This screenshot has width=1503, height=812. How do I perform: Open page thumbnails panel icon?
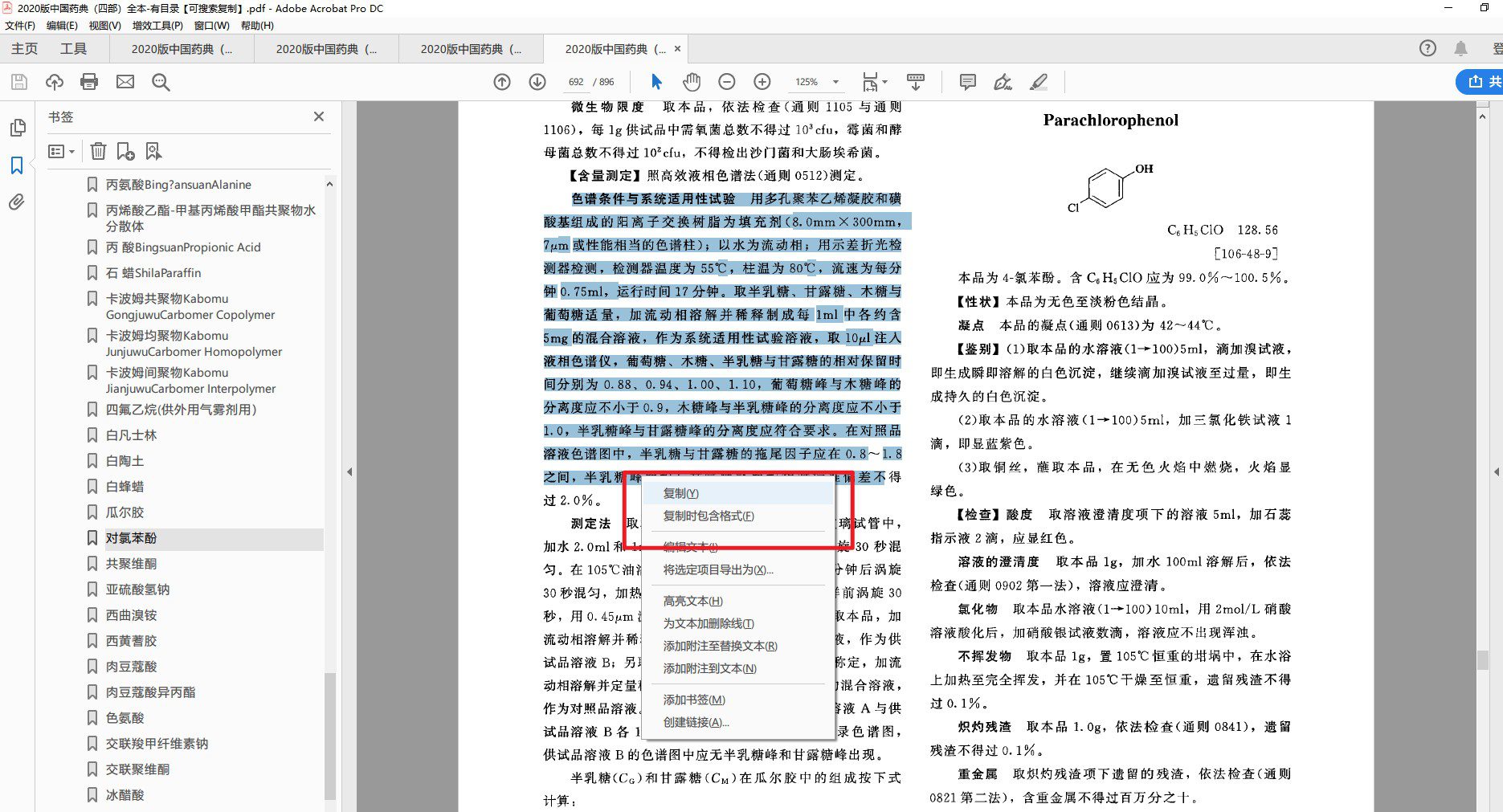pos(17,128)
